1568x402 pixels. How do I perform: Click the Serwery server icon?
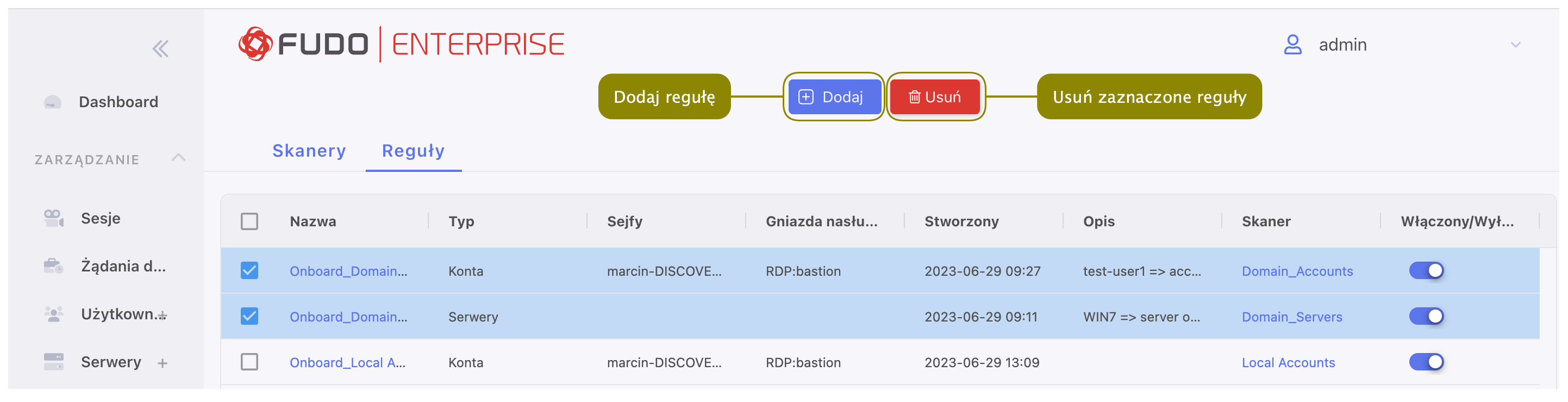54,362
